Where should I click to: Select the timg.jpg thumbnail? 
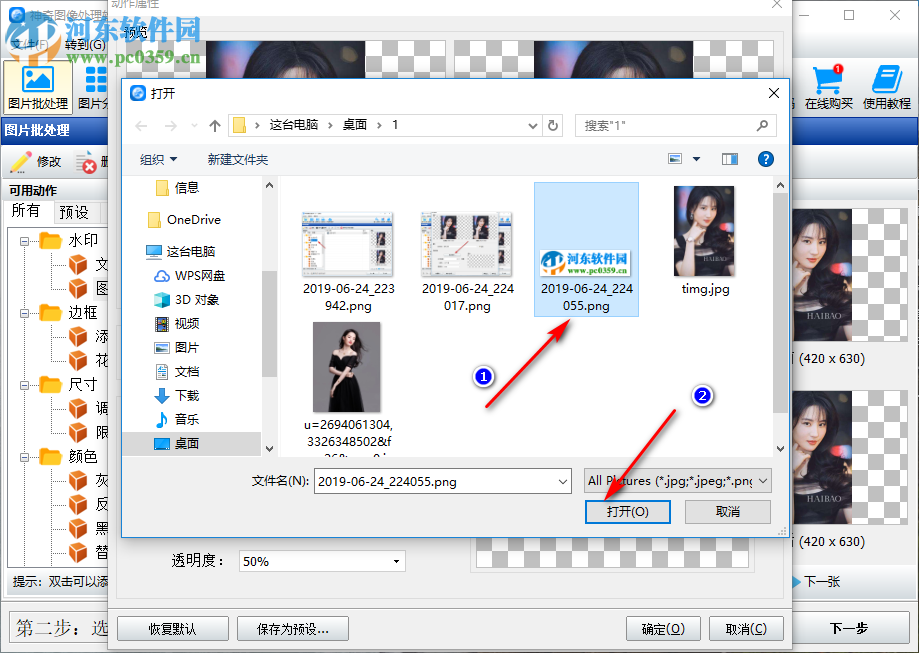click(704, 231)
